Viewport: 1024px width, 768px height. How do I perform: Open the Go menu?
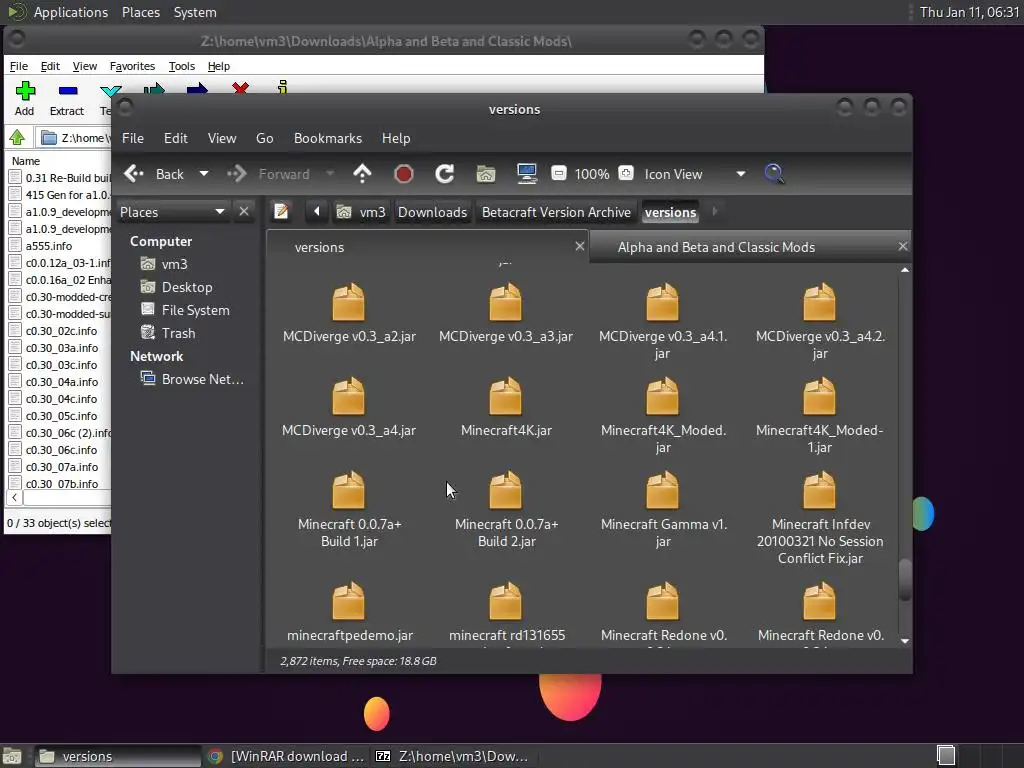click(x=264, y=138)
